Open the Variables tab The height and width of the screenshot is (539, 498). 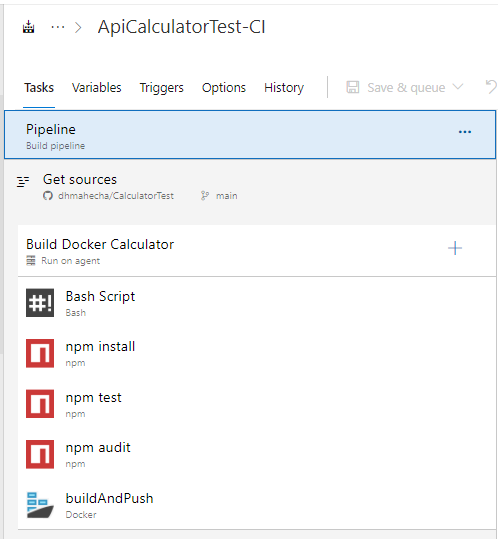click(x=97, y=88)
